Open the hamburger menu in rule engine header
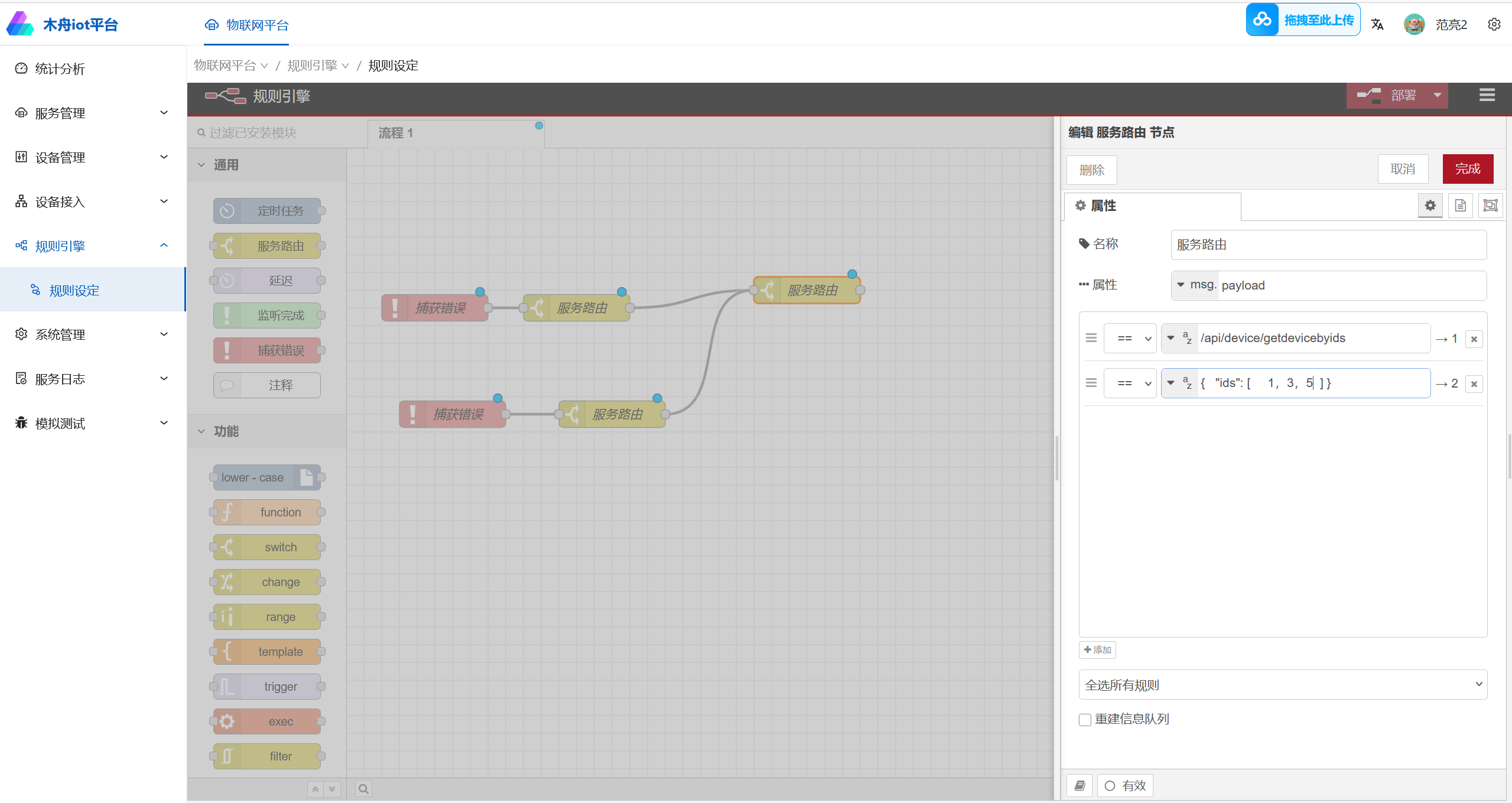 (1487, 95)
